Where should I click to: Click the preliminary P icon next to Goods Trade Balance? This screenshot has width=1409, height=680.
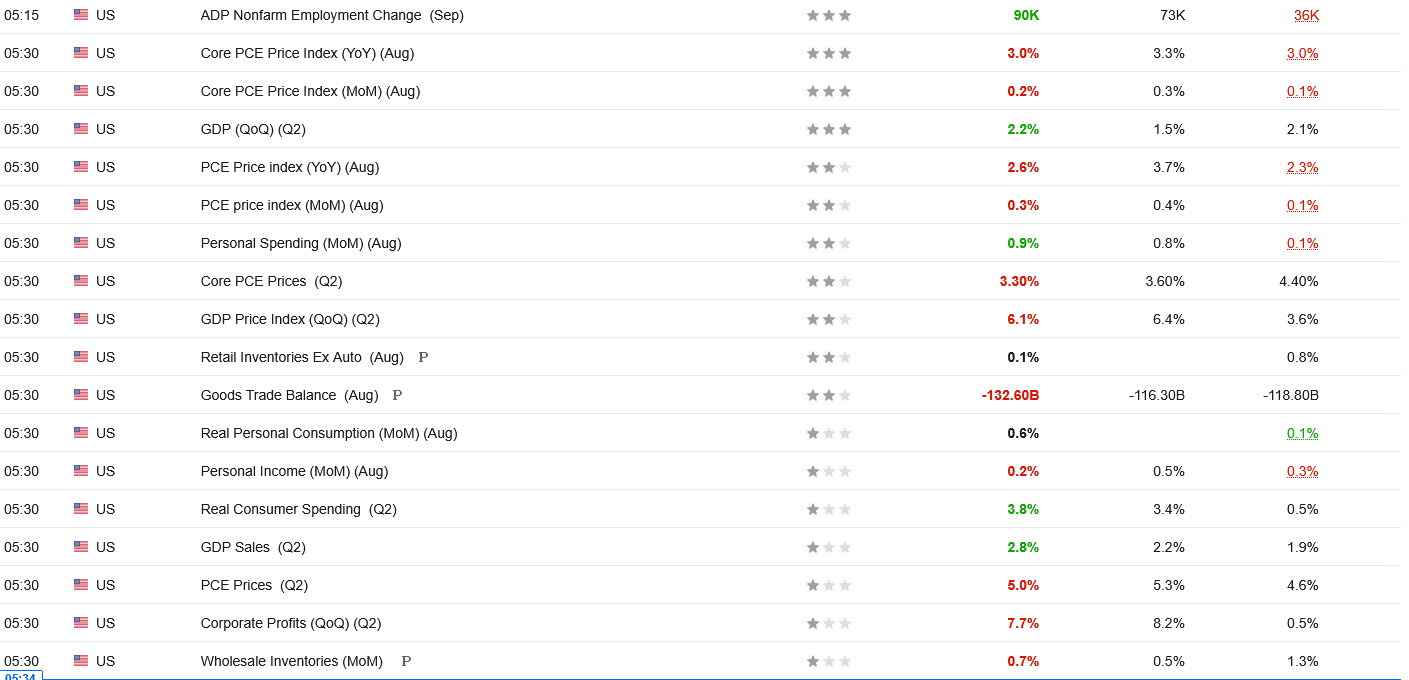click(397, 395)
